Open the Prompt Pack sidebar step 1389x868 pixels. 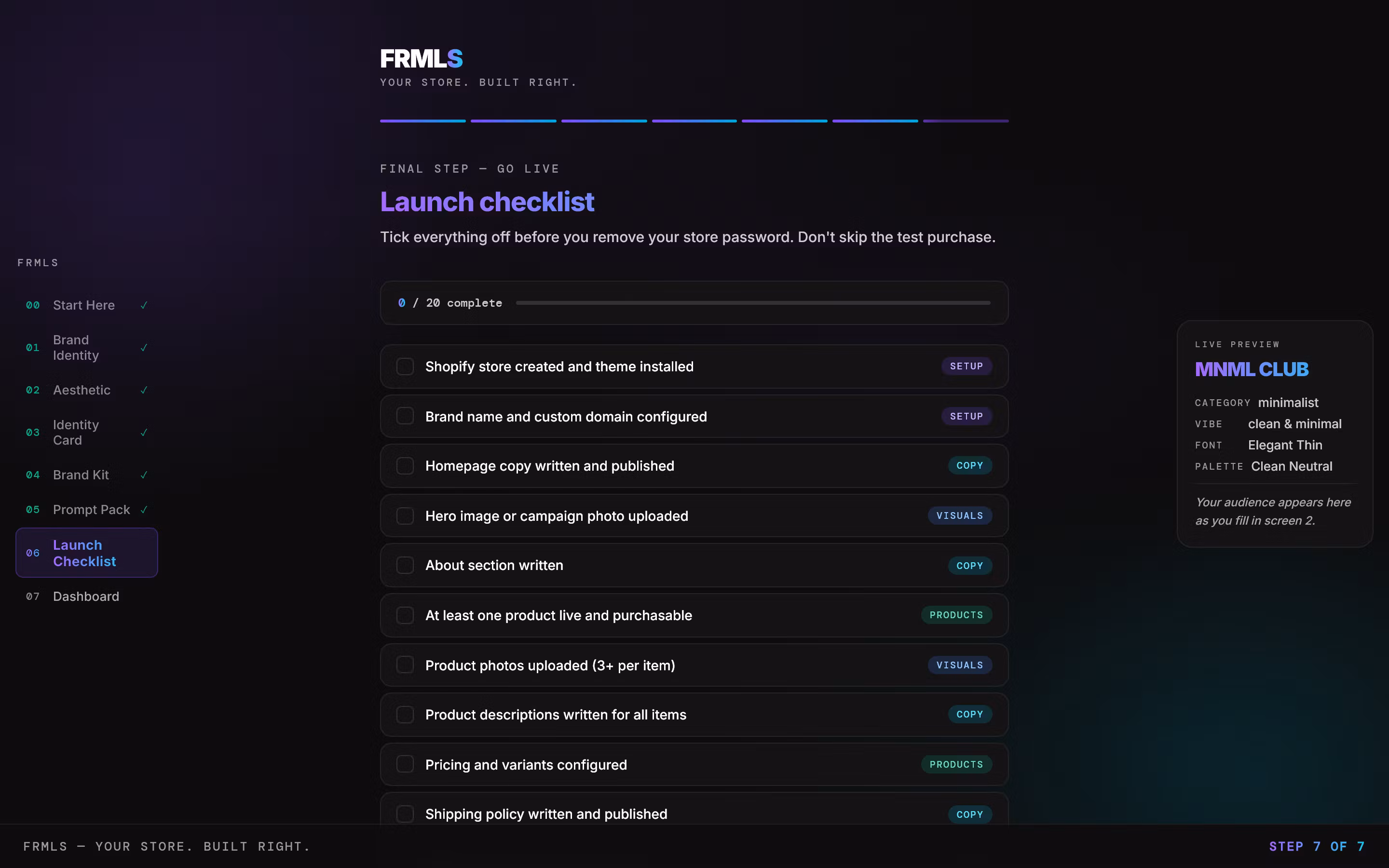(x=91, y=510)
